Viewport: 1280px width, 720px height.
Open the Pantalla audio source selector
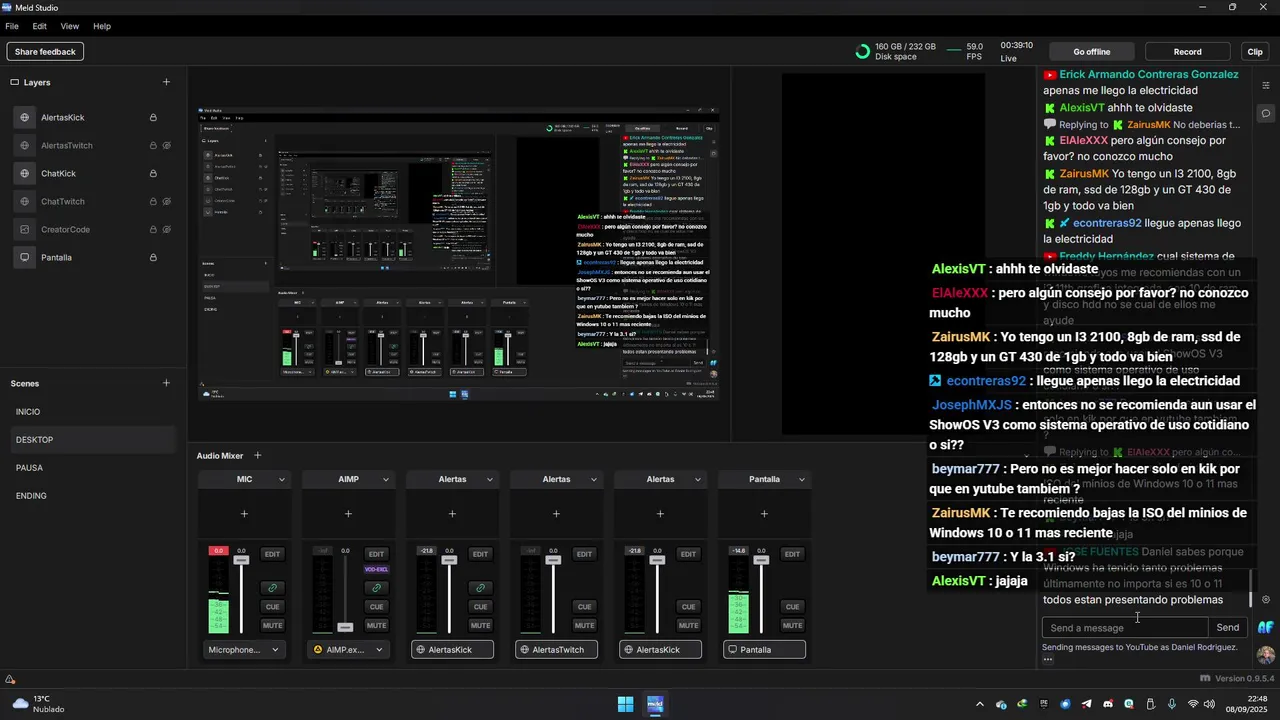tap(764, 650)
